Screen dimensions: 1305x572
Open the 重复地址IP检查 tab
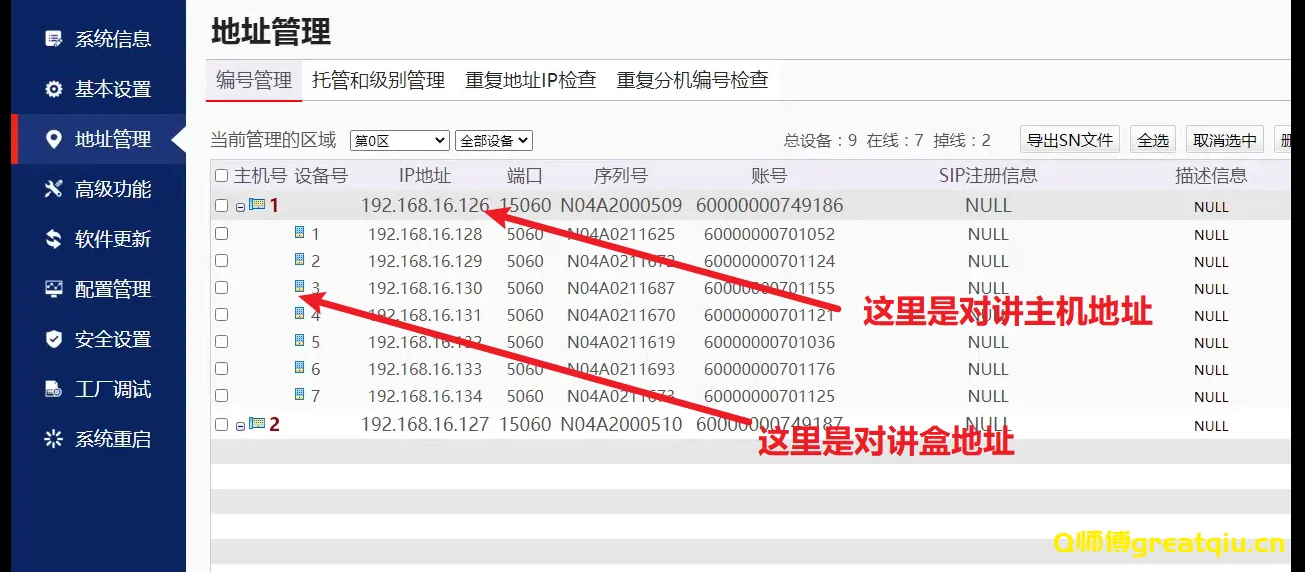530,80
